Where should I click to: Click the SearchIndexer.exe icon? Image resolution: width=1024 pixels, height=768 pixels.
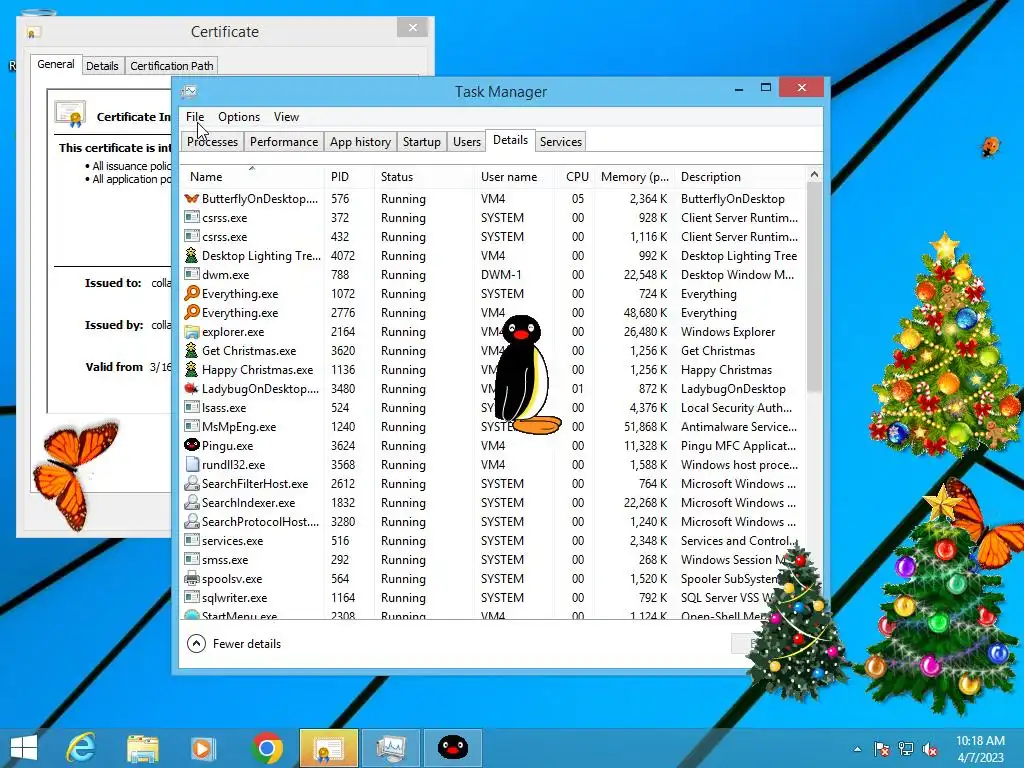191,502
